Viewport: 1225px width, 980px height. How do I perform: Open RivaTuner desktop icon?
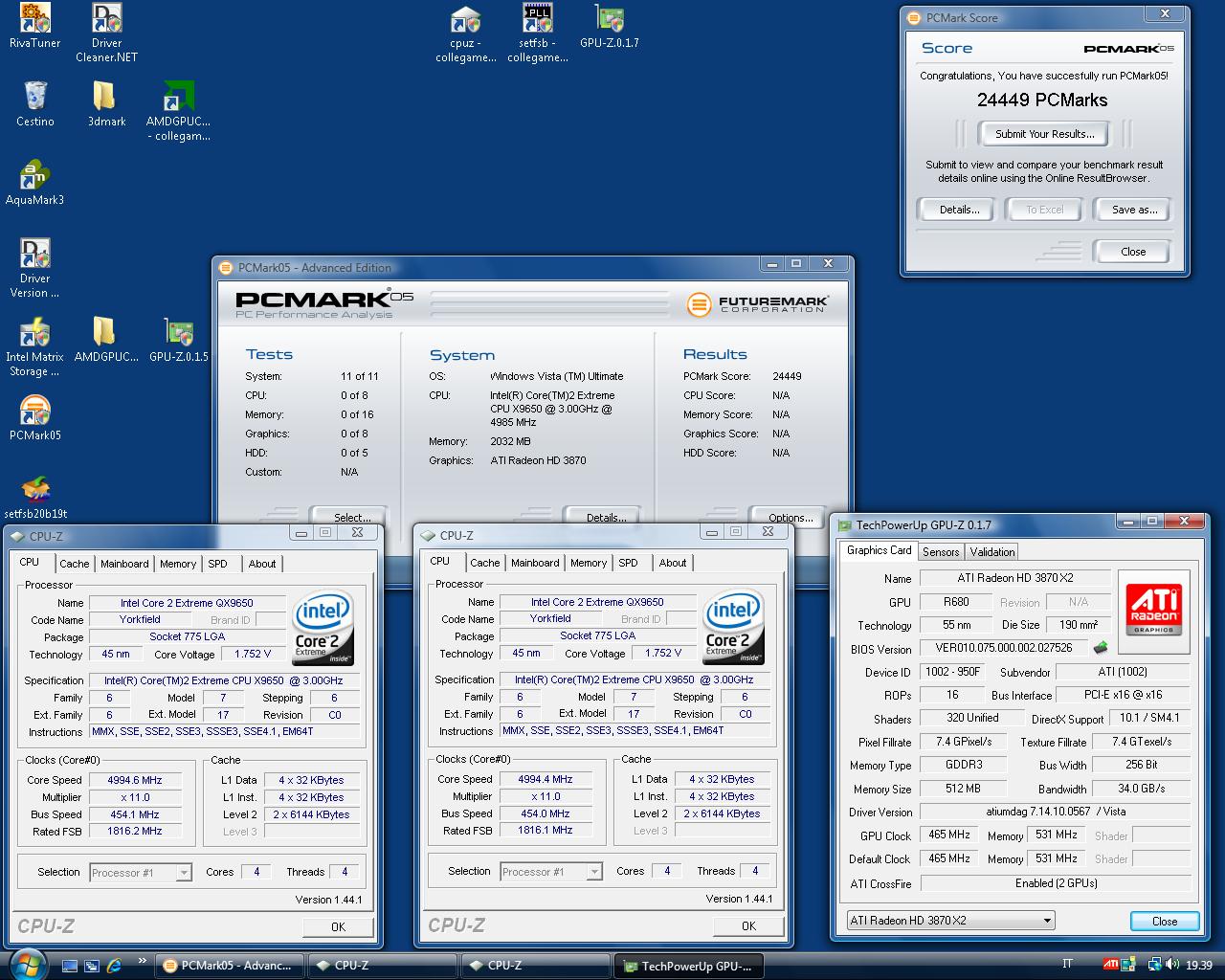(x=35, y=18)
